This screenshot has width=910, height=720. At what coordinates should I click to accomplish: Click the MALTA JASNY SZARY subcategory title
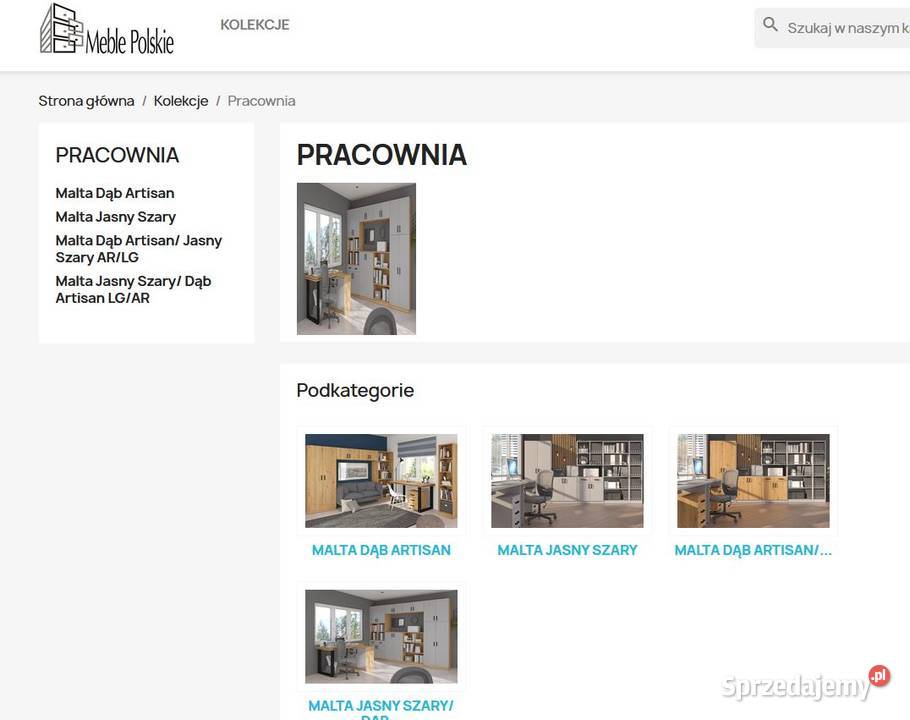[x=567, y=550]
